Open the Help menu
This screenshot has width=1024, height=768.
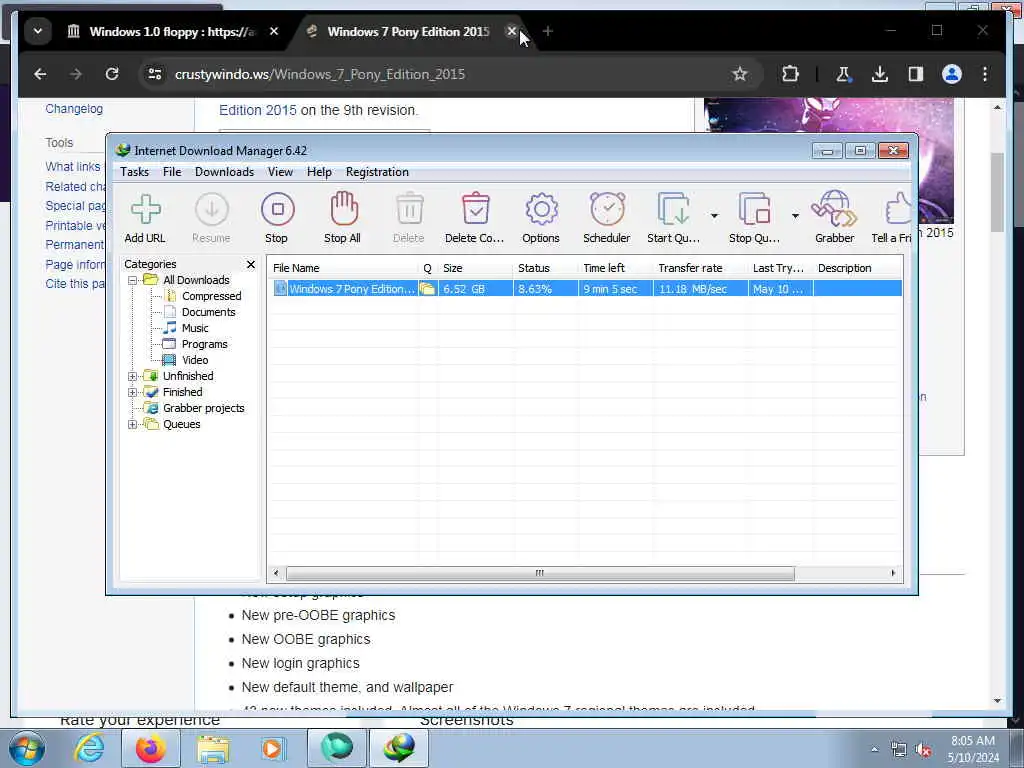click(319, 172)
